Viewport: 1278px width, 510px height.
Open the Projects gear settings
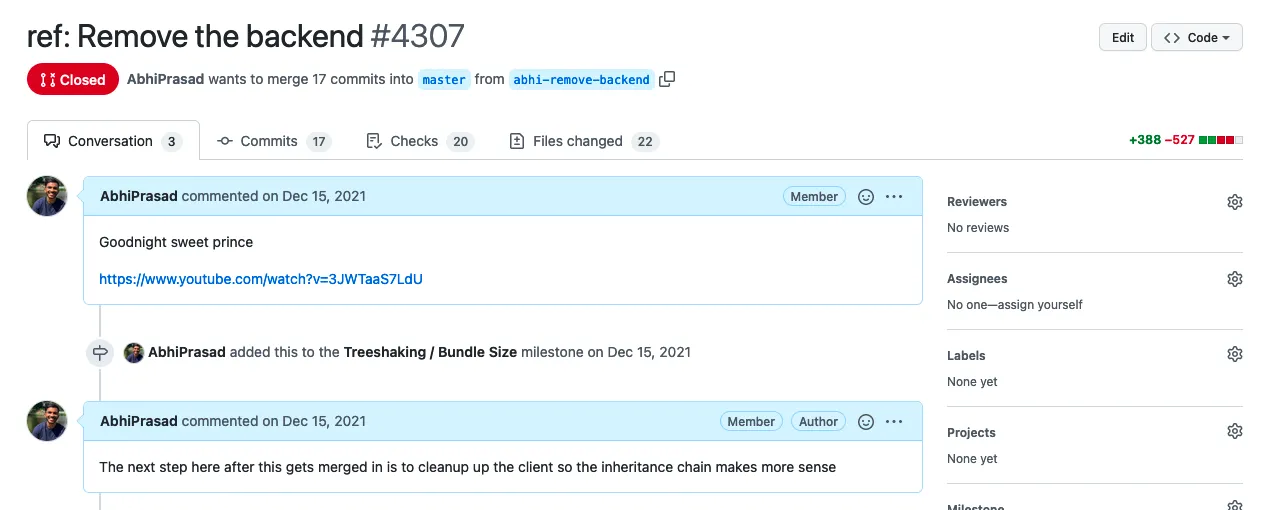click(1234, 432)
